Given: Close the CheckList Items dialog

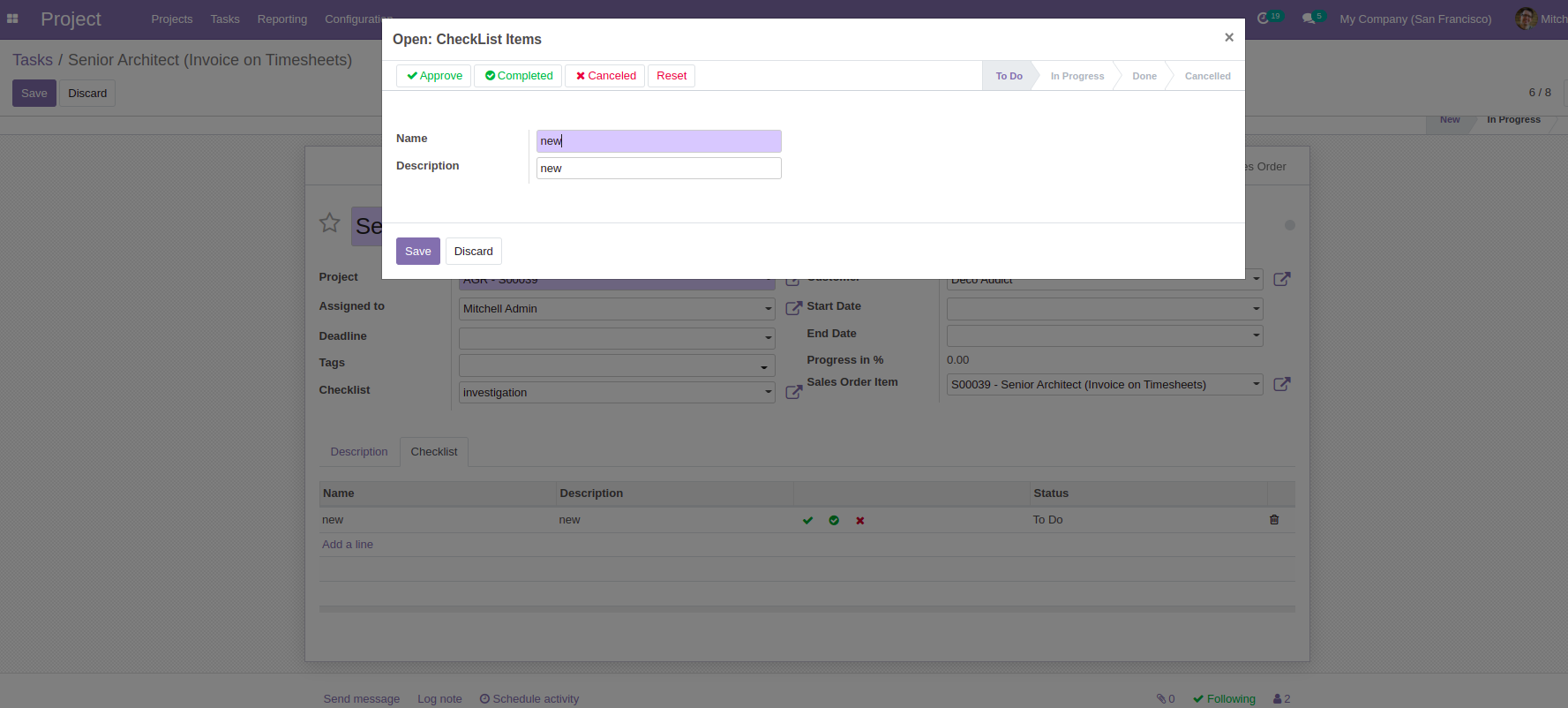Looking at the screenshot, I should point(1228,37).
